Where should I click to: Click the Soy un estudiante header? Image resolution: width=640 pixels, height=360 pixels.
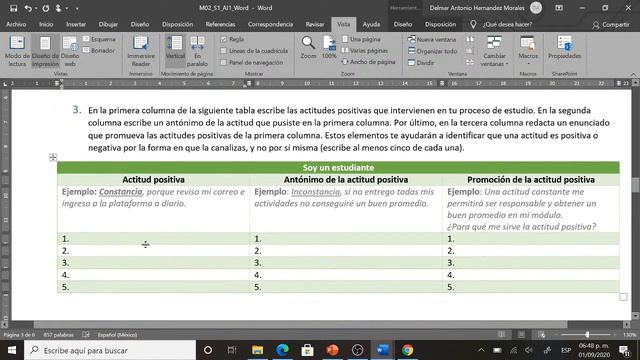coord(338,167)
